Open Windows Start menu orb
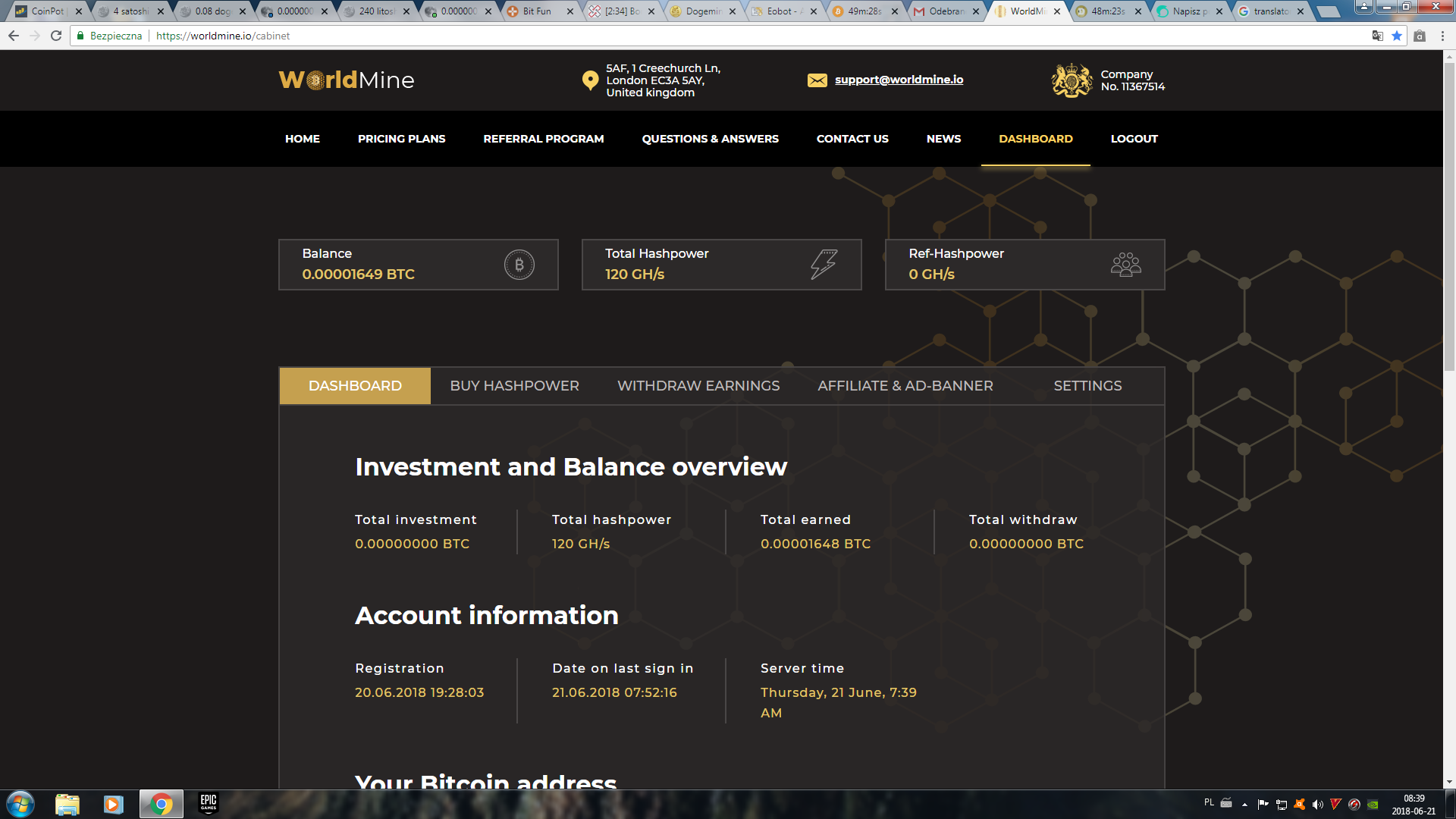 (20, 804)
